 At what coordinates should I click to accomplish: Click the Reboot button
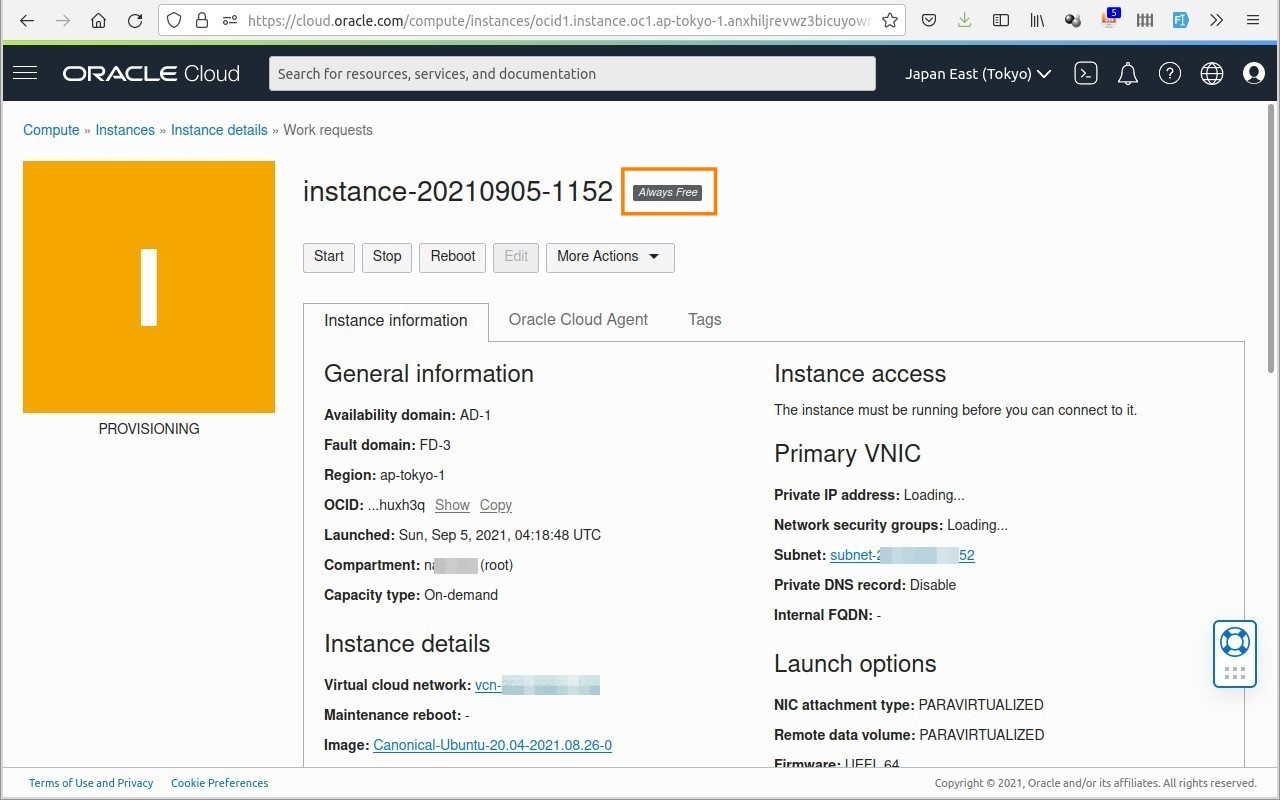click(x=453, y=257)
